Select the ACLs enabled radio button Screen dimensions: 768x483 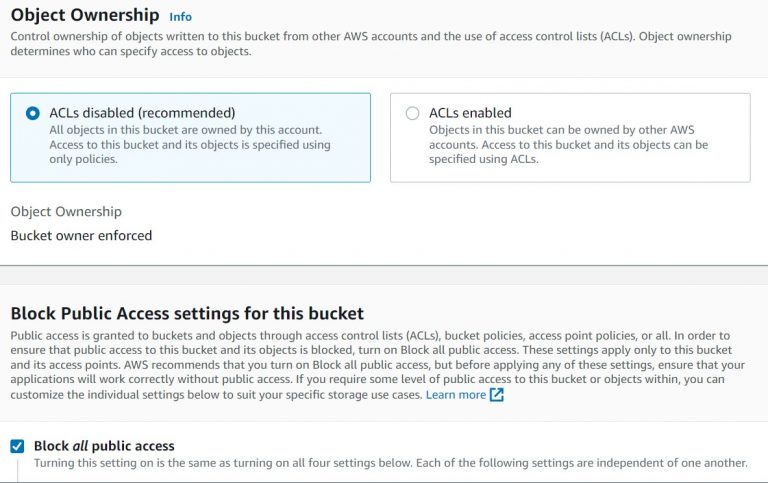tap(412, 114)
